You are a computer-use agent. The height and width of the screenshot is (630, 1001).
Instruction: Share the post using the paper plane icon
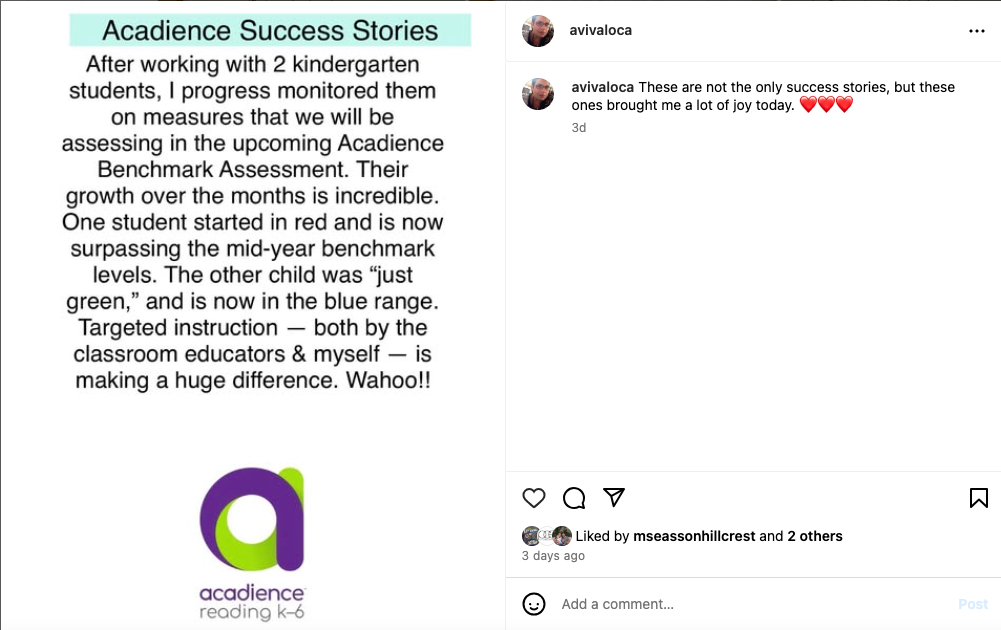coord(613,497)
